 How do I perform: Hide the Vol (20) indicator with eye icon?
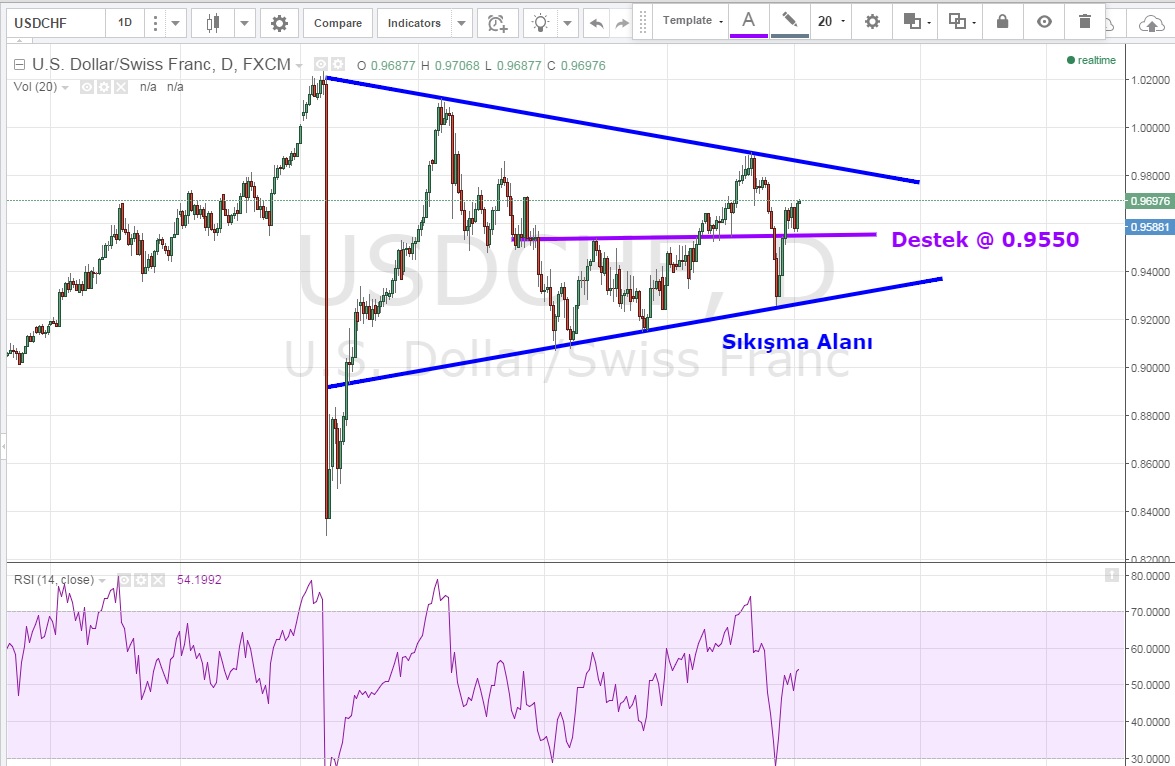click(87, 87)
